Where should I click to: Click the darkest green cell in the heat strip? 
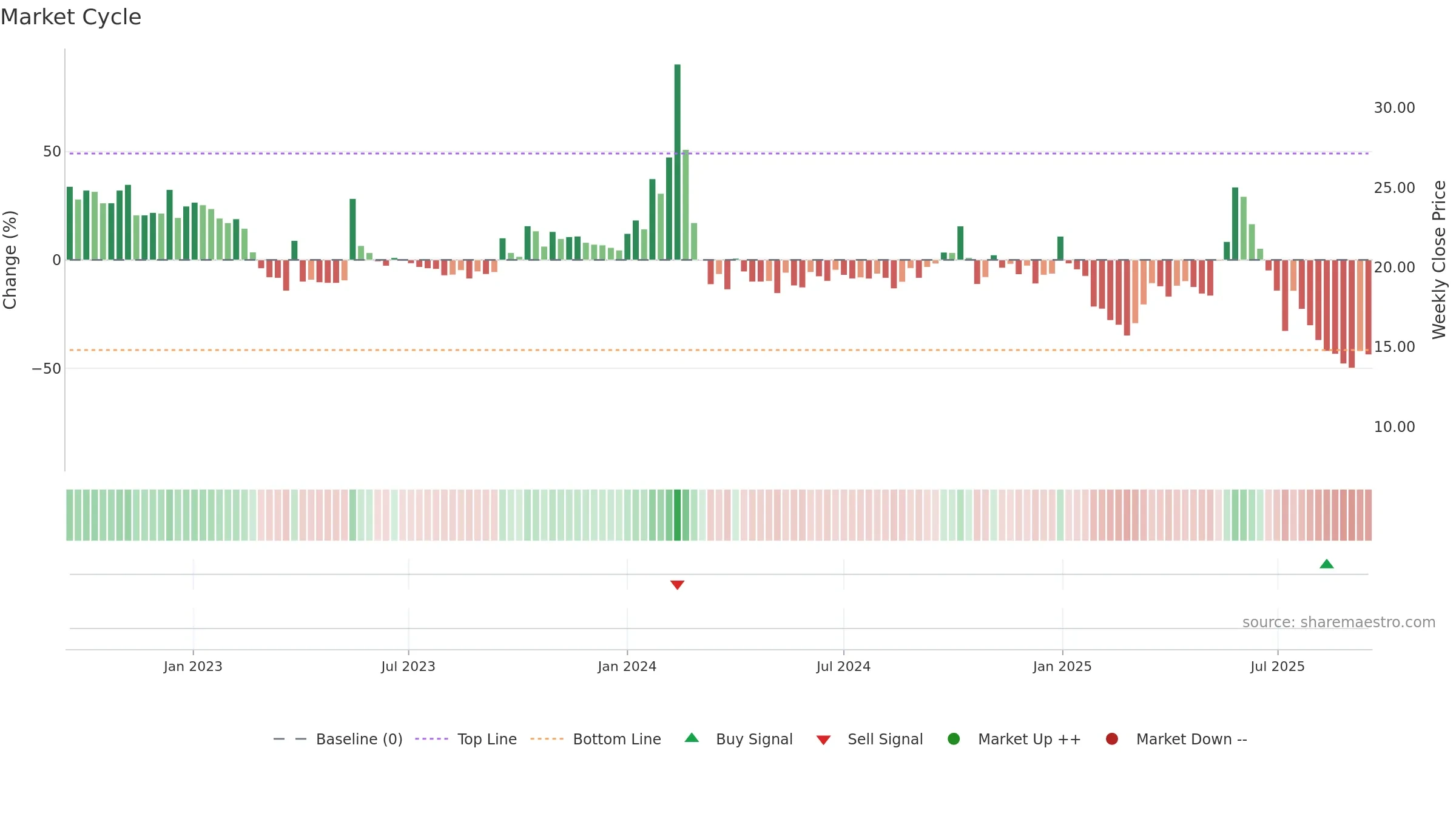tap(677, 515)
